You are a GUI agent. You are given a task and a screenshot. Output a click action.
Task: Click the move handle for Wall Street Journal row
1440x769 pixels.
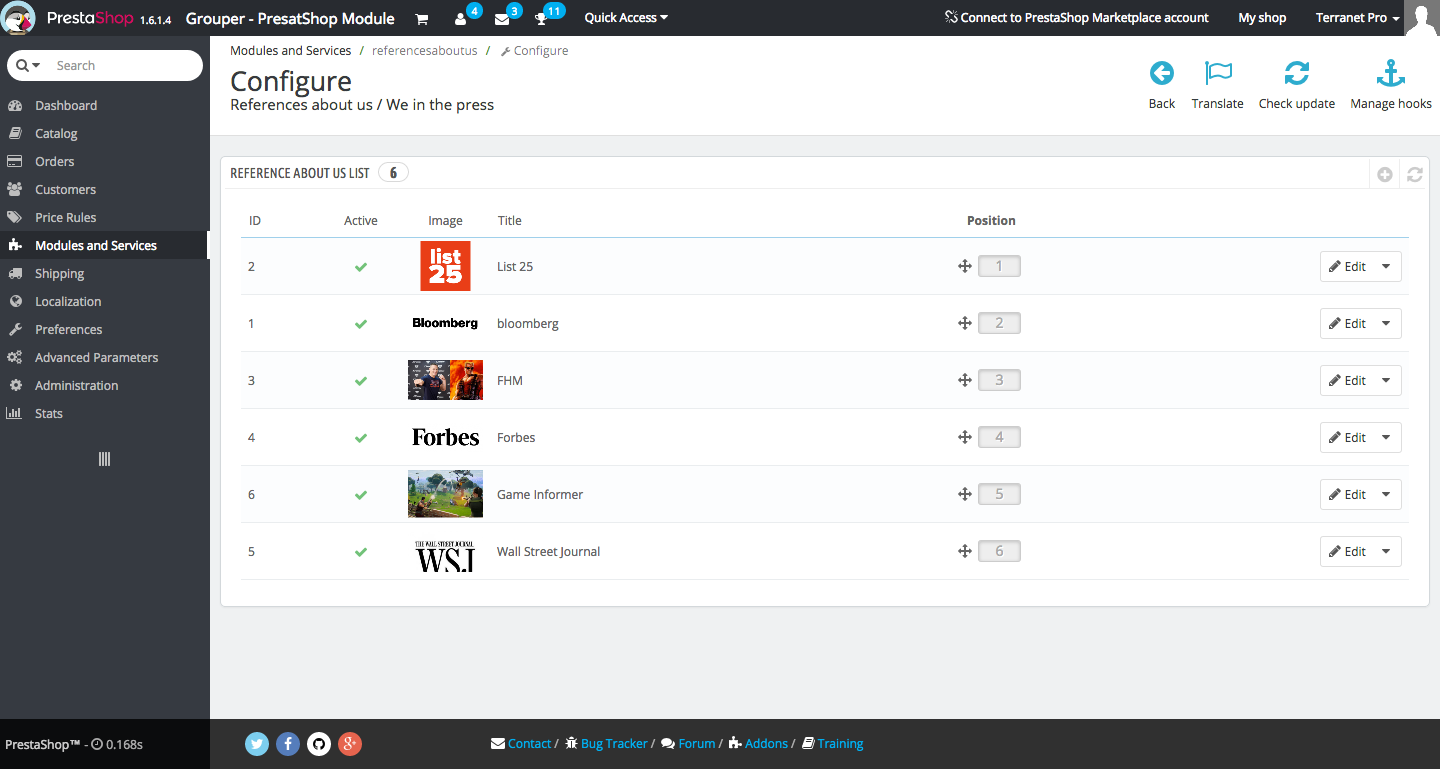coord(965,551)
